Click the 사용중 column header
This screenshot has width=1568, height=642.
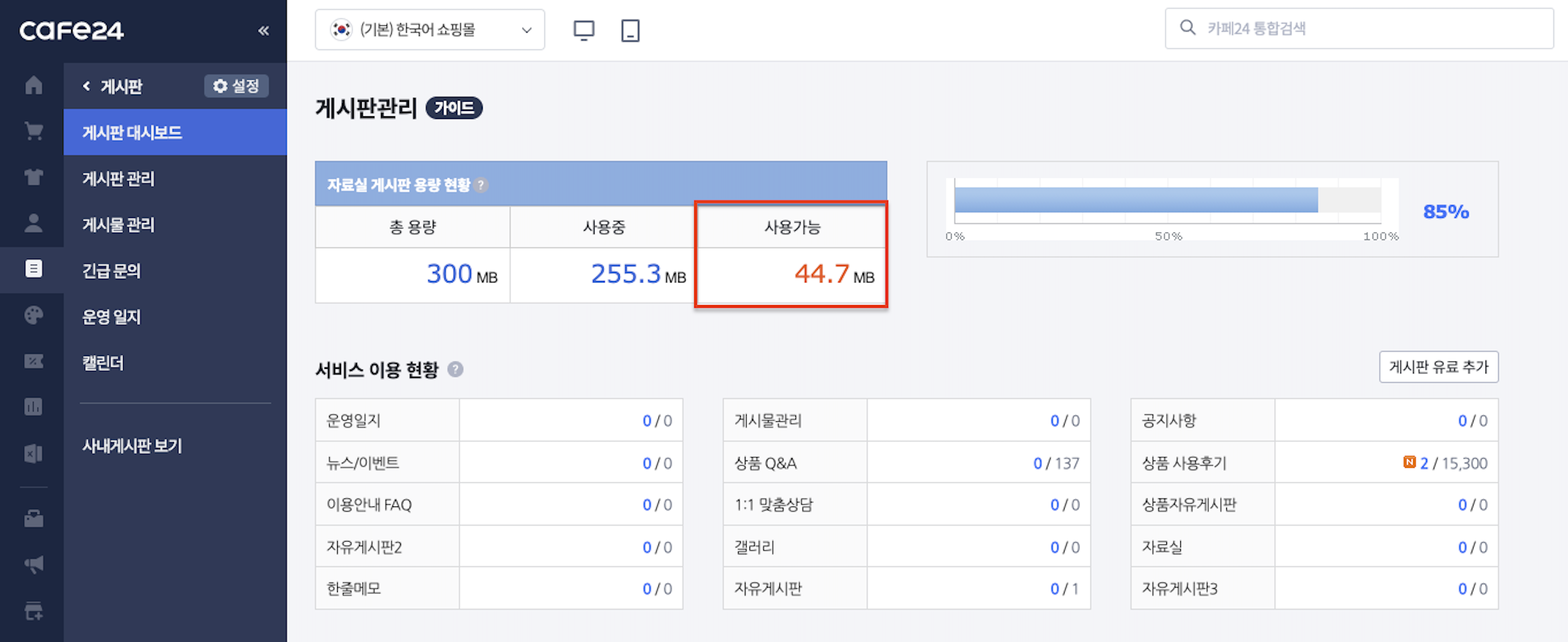(x=603, y=227)
